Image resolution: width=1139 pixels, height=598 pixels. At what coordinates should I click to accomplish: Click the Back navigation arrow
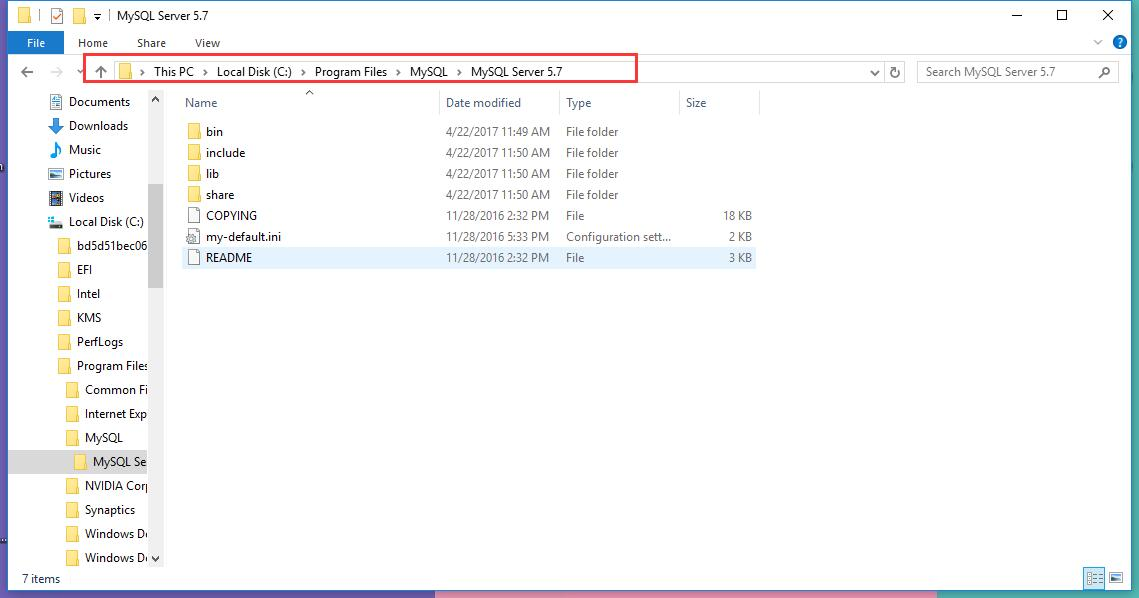pos(28,72)
